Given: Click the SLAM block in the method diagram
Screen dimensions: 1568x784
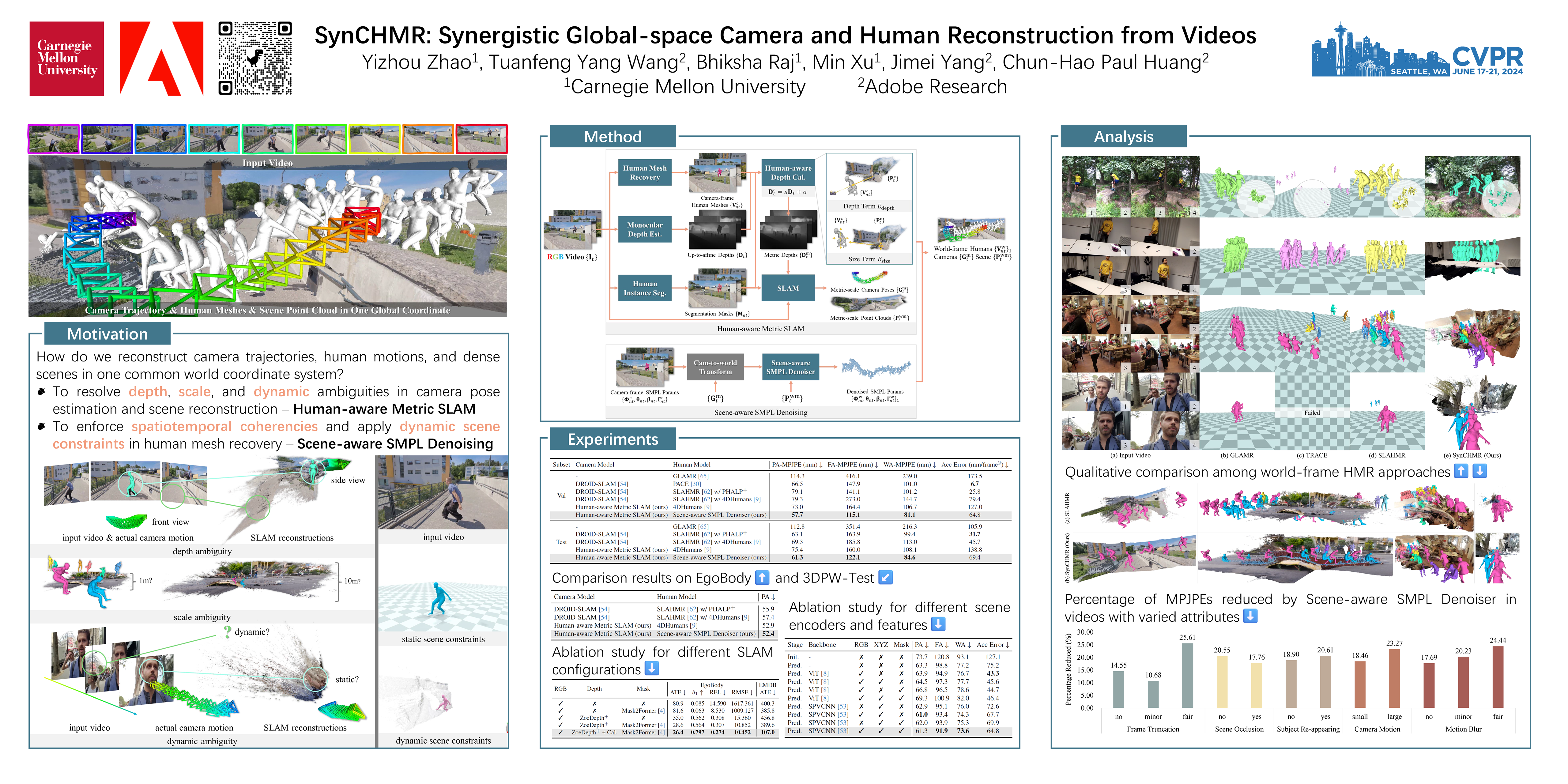Looking at the screenshot, I should (788, 288).
